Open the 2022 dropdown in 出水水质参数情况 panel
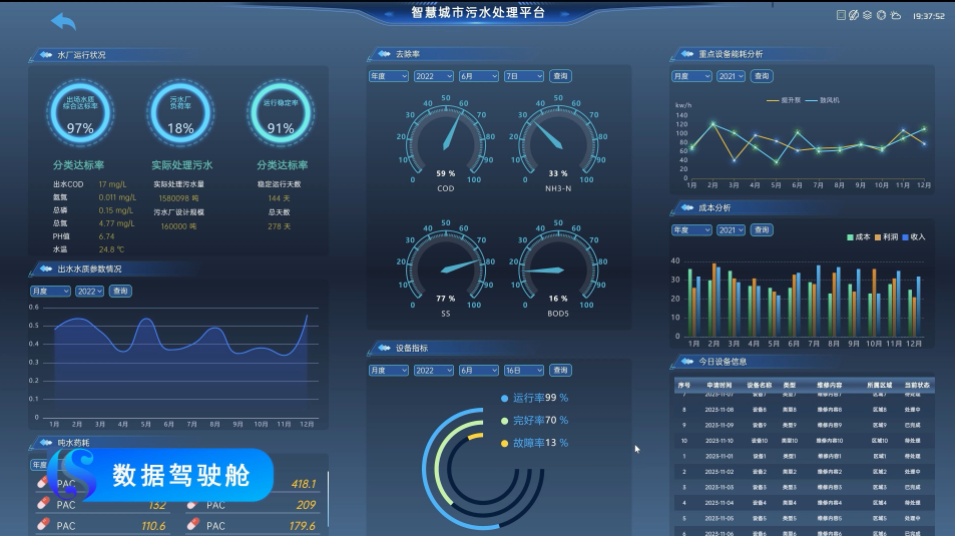Image resolution: width=955 pixels, height=536 pixels. pos(90,291)
